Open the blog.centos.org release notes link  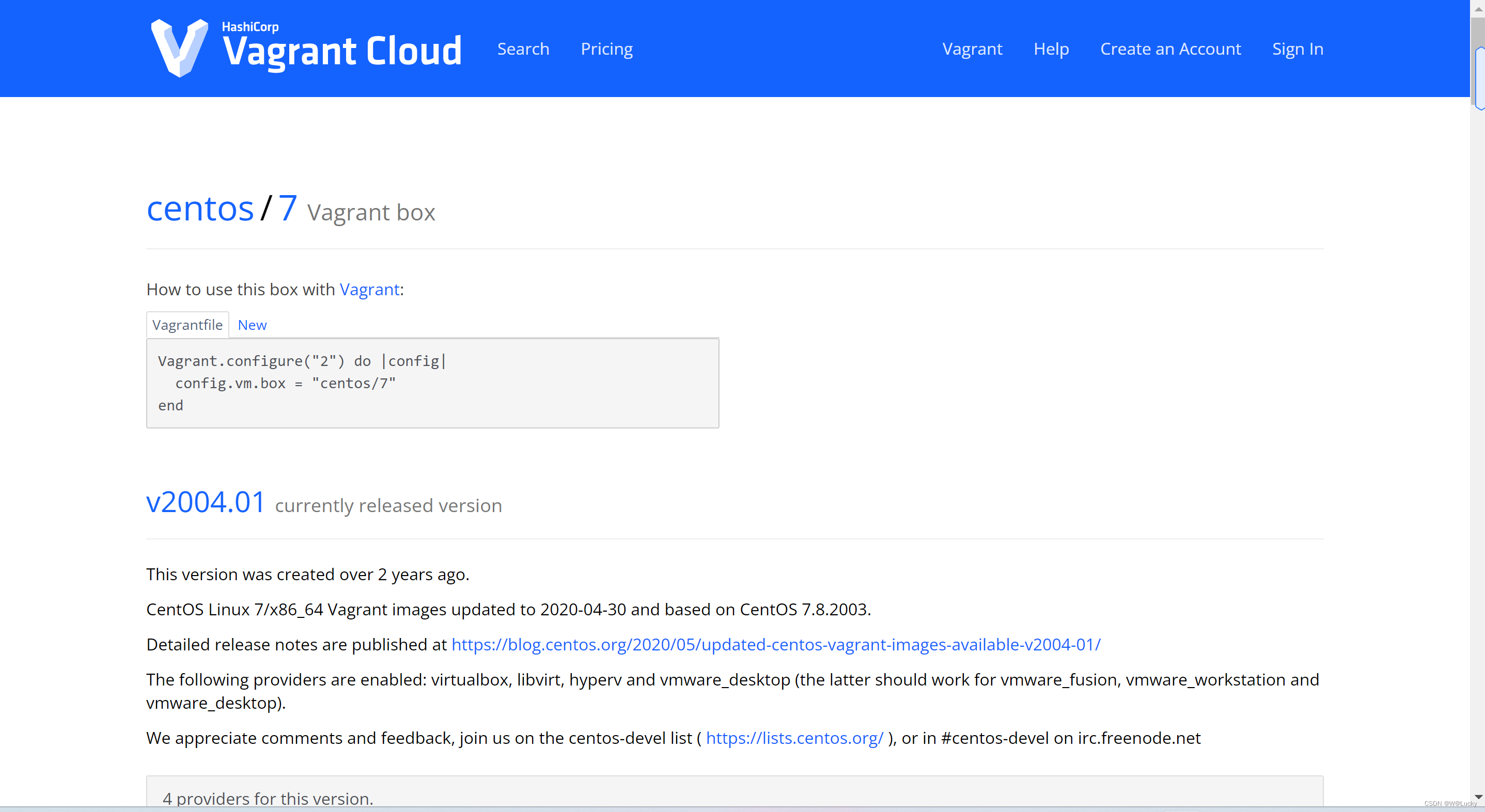click(775, 644)
